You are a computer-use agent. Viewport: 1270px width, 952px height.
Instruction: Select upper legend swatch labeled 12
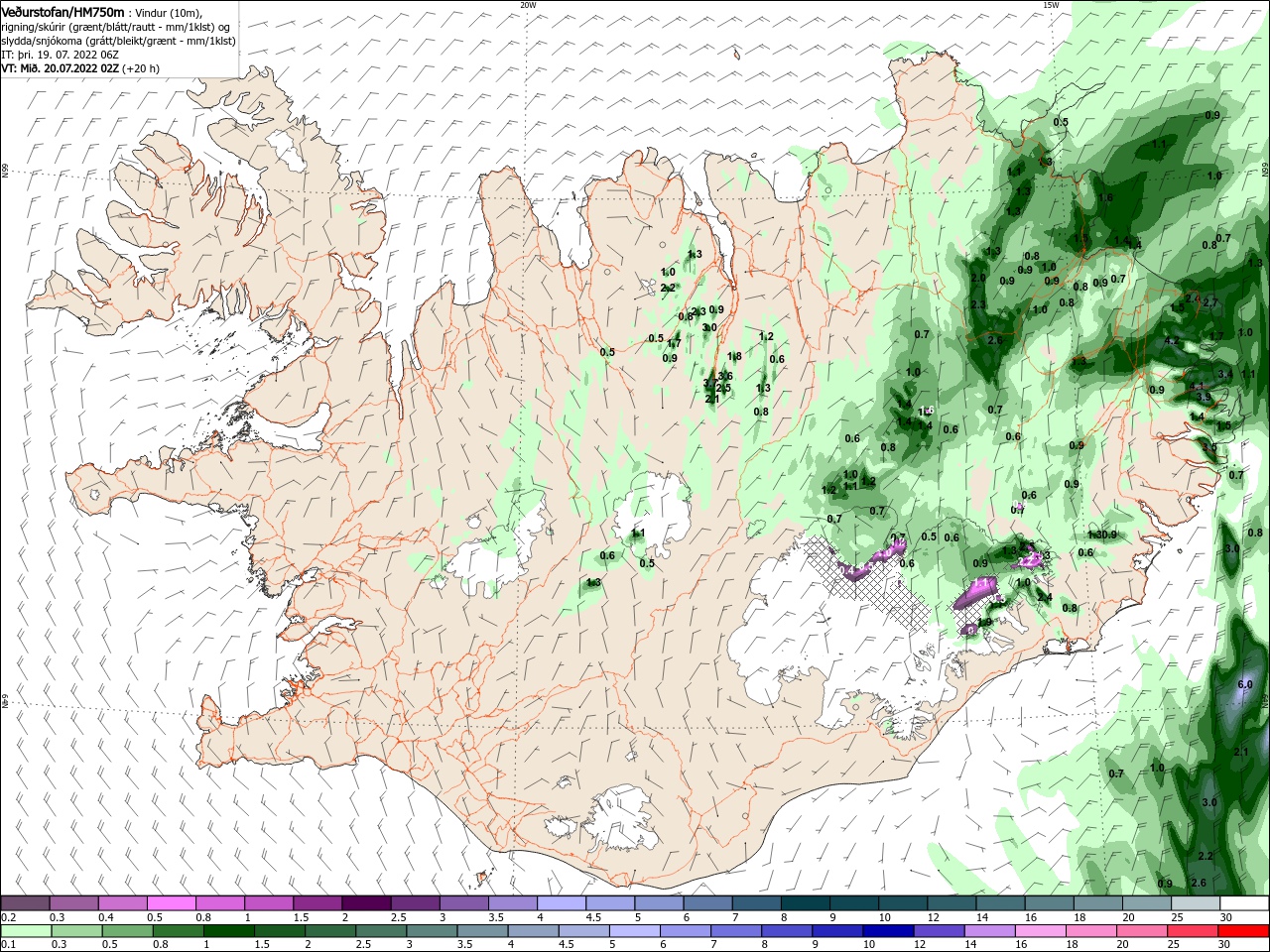[952, 903]
